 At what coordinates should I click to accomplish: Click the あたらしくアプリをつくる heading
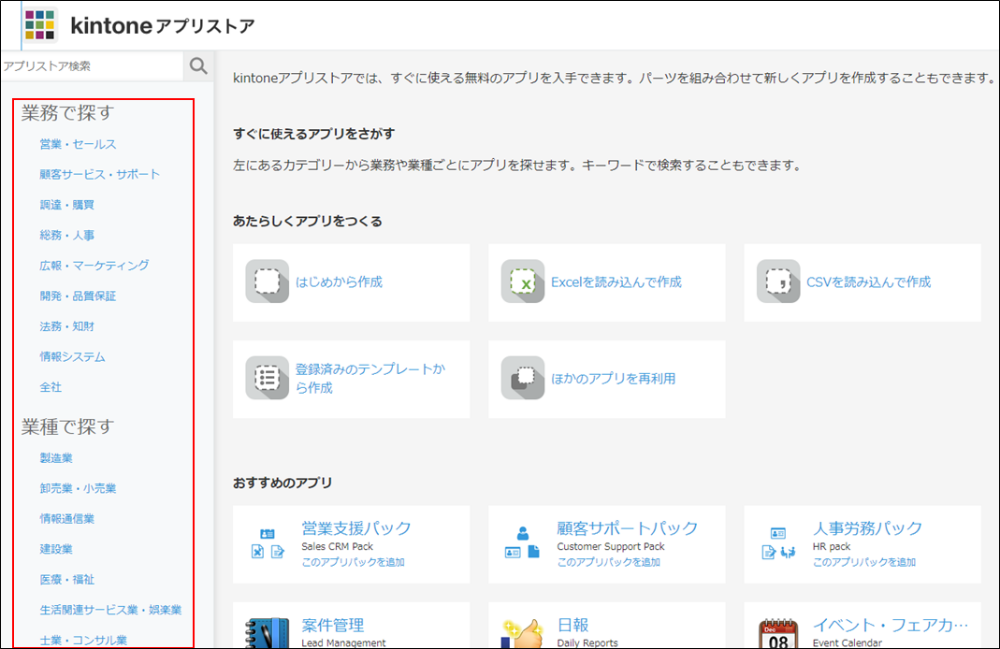point(307,221)
